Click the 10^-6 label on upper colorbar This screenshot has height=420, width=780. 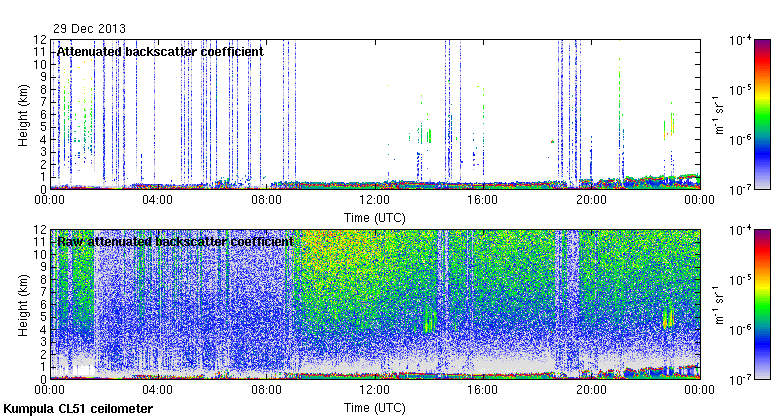(740, 140)
